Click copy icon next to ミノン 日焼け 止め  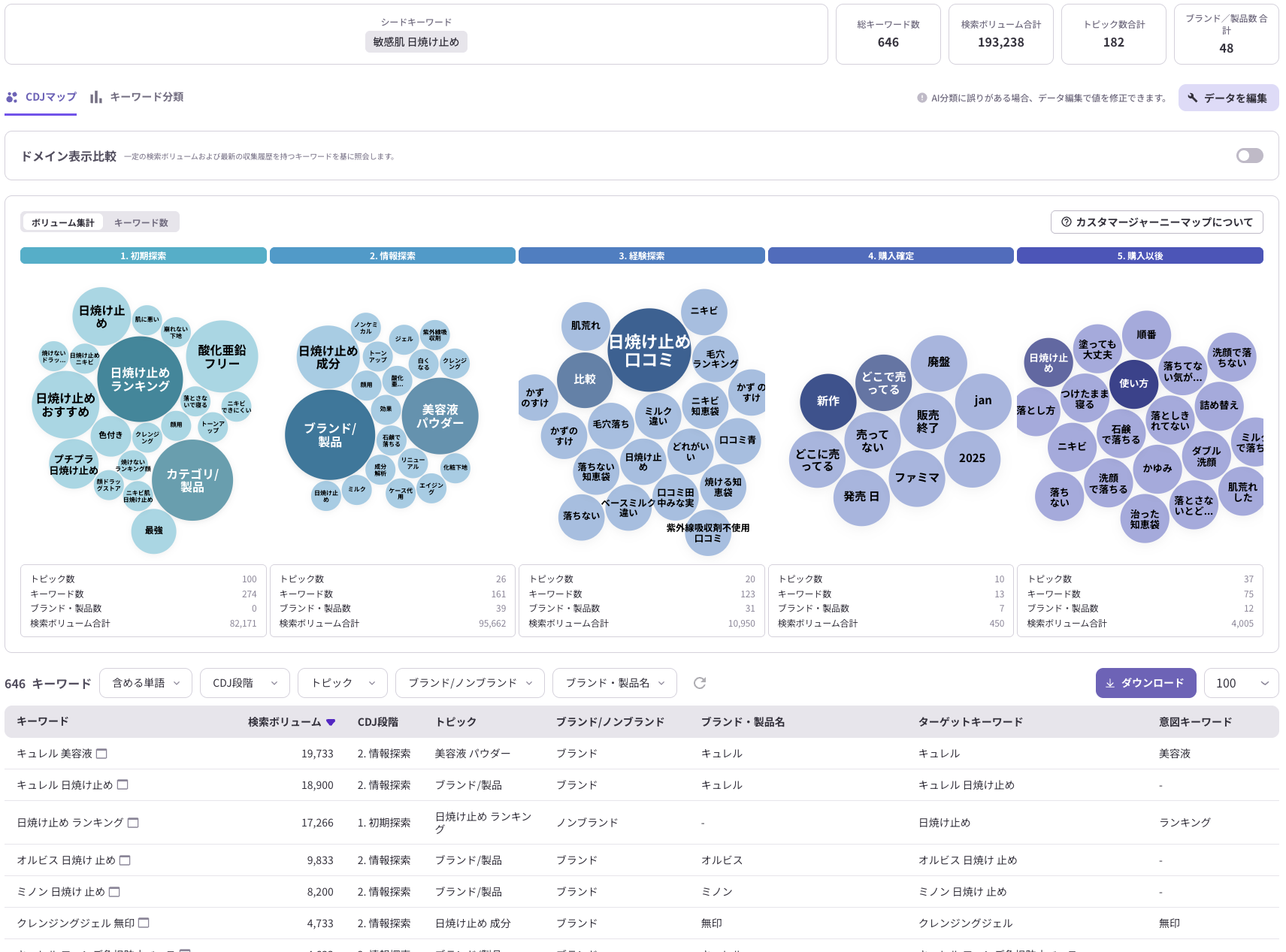tap(115, 892)
